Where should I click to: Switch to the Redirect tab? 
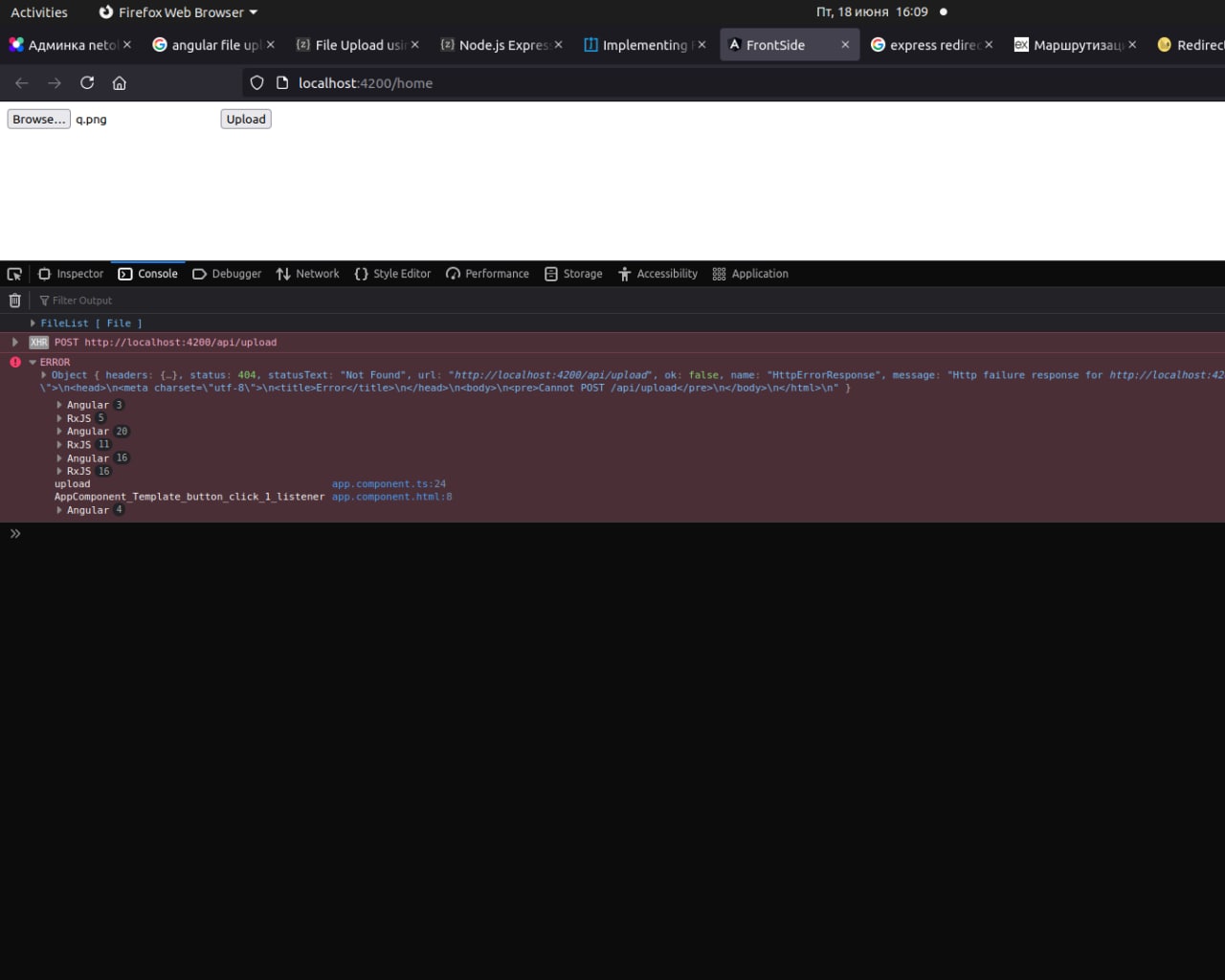[1189, 45]
